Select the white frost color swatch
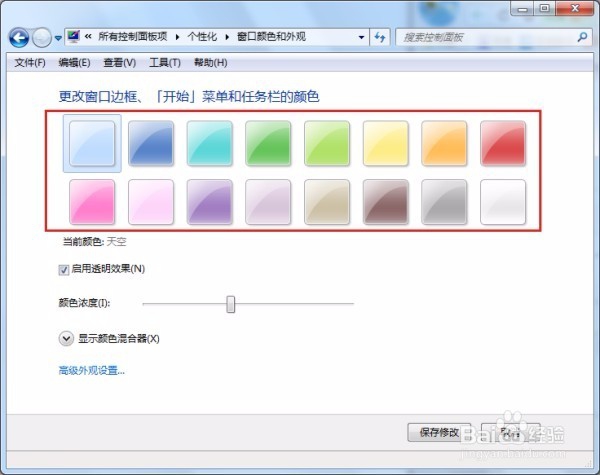 coord(503,202)
